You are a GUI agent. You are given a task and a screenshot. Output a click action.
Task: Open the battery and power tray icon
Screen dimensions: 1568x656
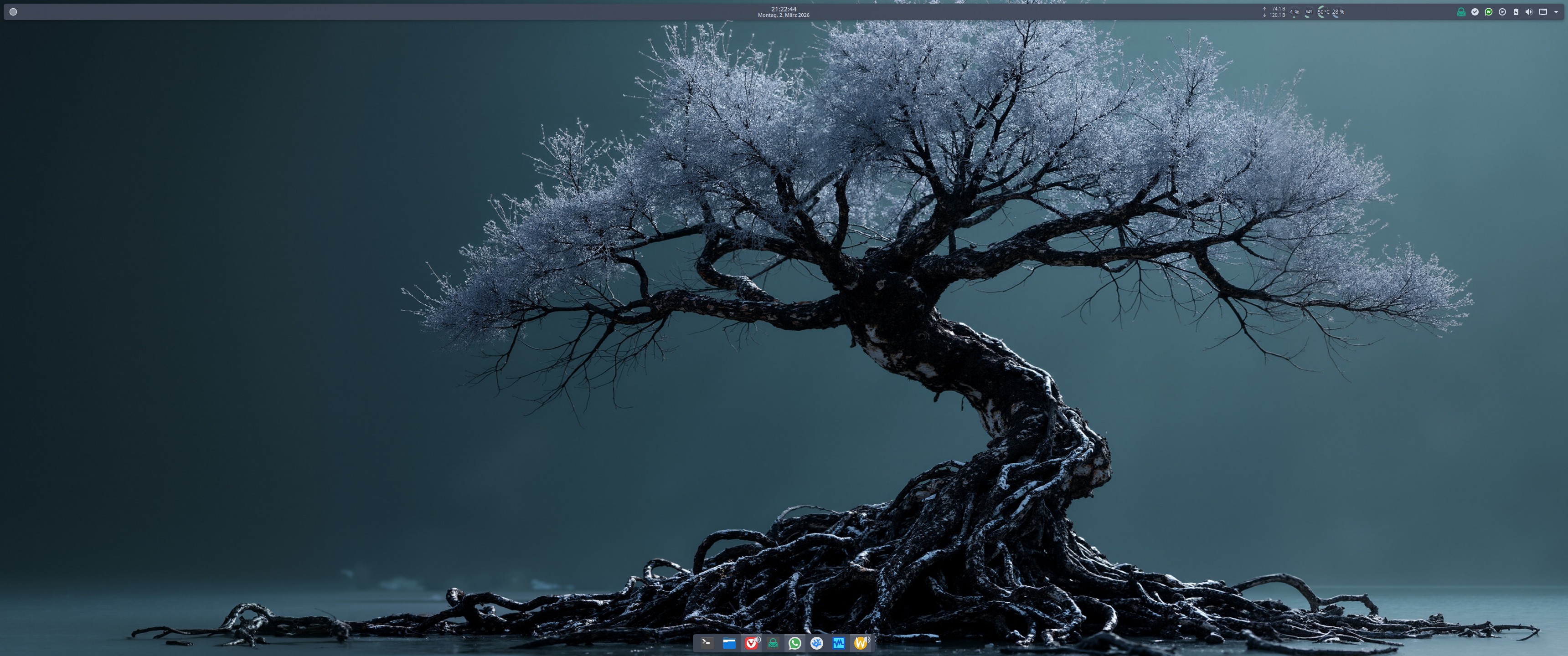[1516, 11]
